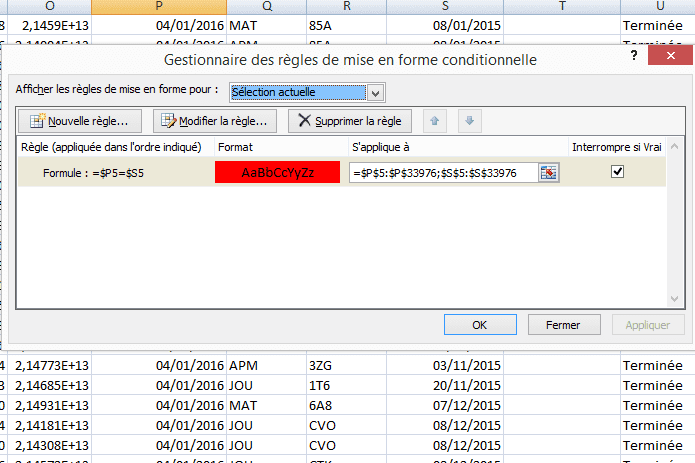Select column O header

(x=50, y=6)
